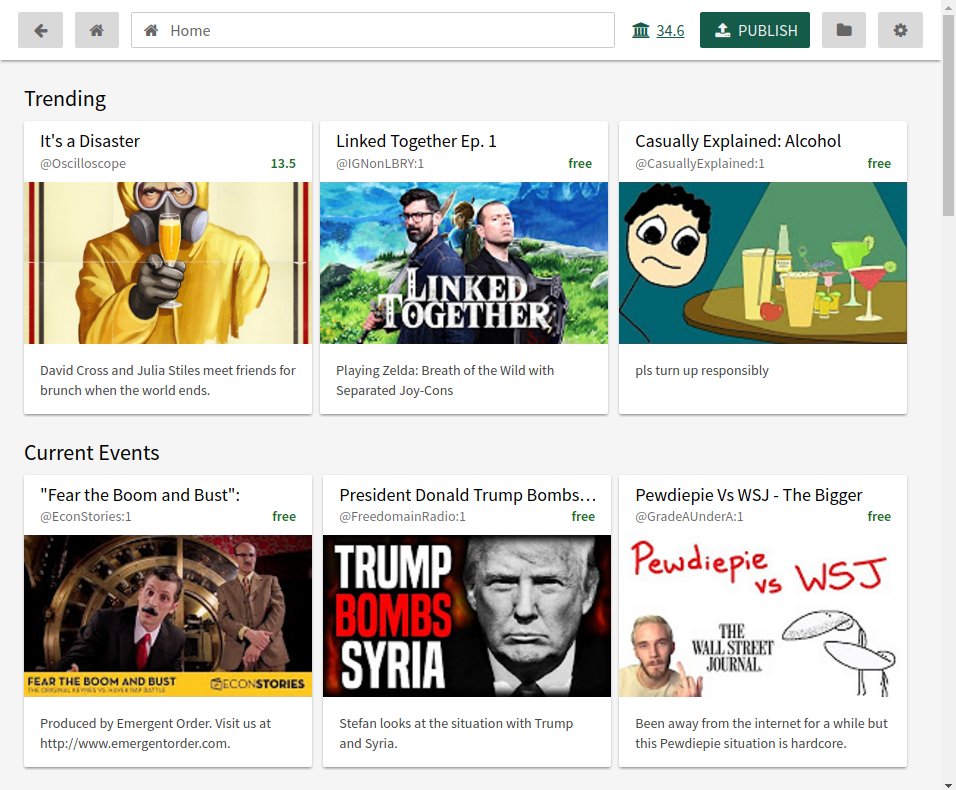Click the home button on the toolbar
The height and width of the screenshot is (790, 956).
(x=96, y=30)
